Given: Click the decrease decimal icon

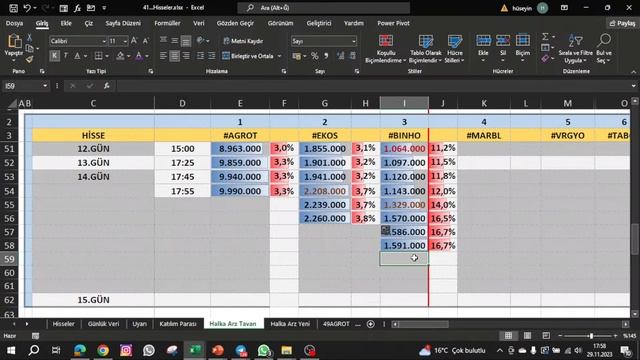Looking at the screenshot, I should click(x=353, y=56).
